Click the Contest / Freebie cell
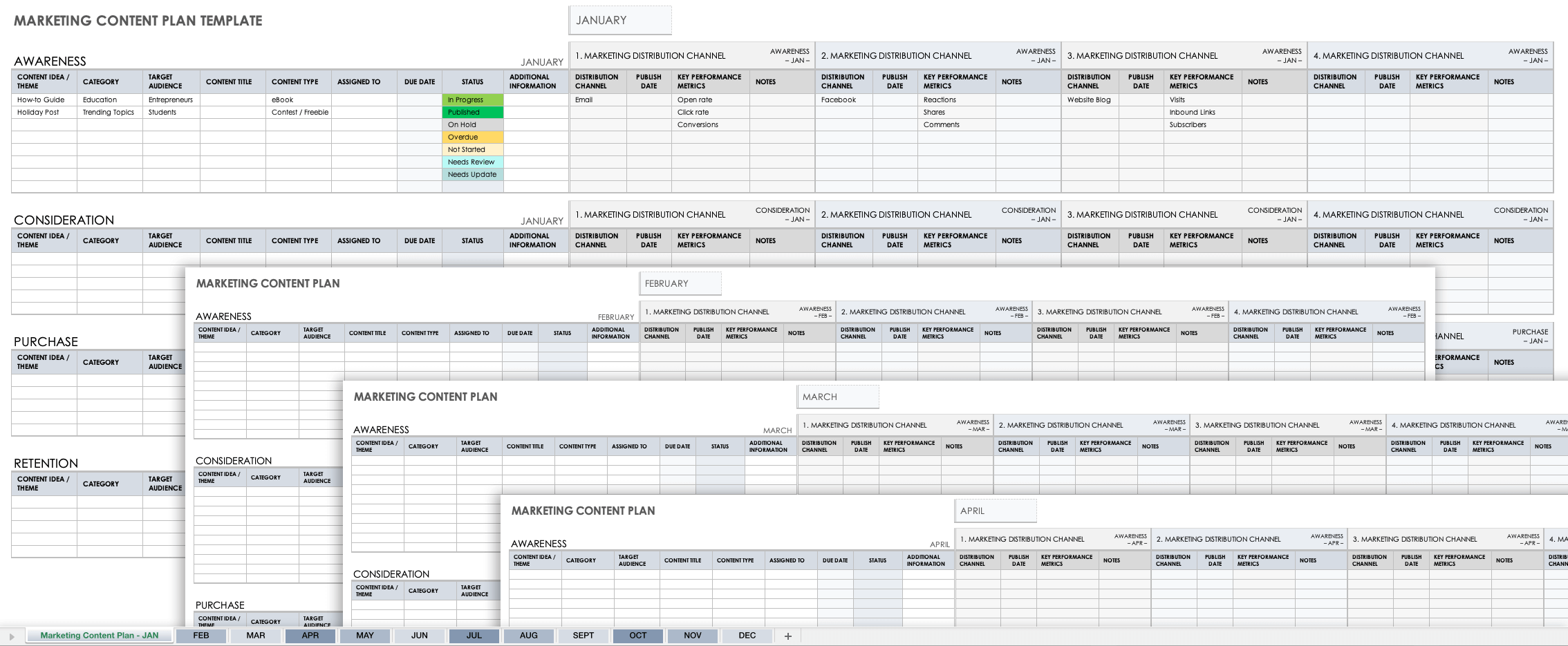 [x=299, y=113]
